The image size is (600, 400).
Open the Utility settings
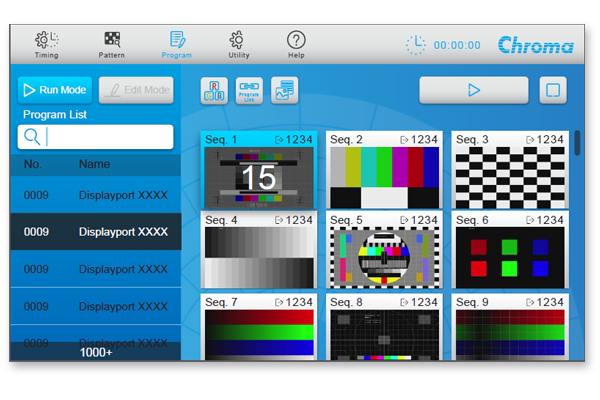pyautogui.click(x=238, y=45)
